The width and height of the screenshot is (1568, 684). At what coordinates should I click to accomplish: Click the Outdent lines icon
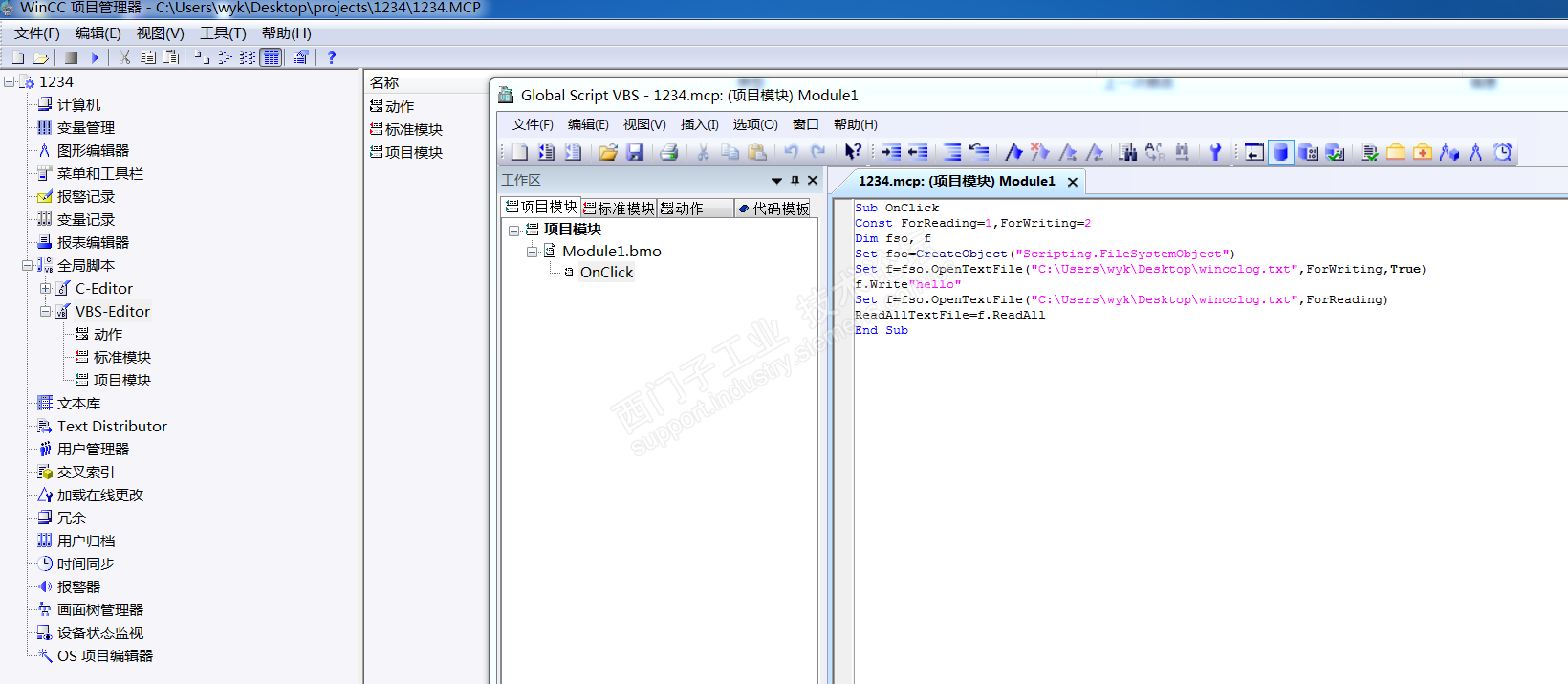tap(918, 151)
